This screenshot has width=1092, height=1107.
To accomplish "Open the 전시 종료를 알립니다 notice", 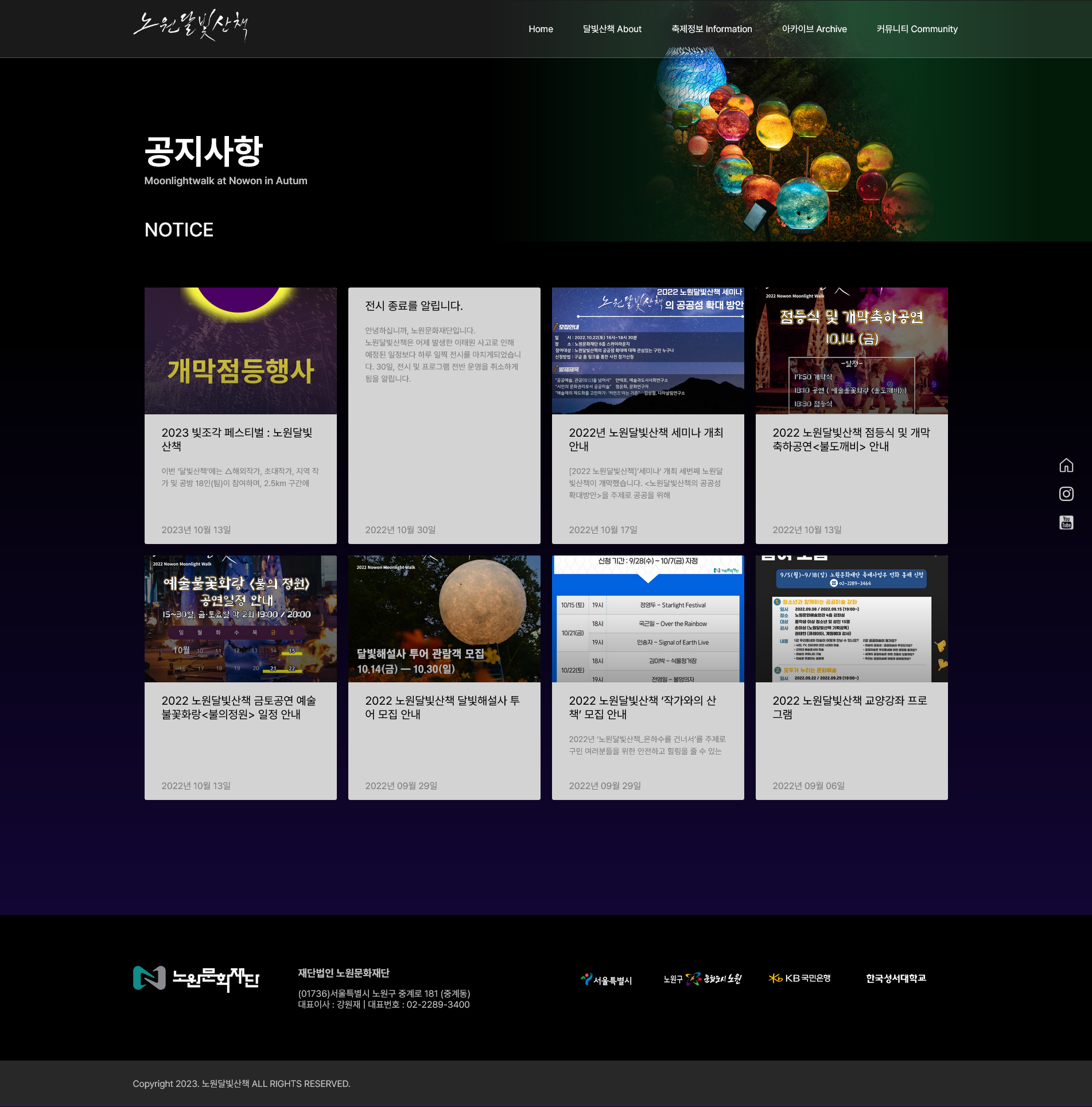I will 414,306.
